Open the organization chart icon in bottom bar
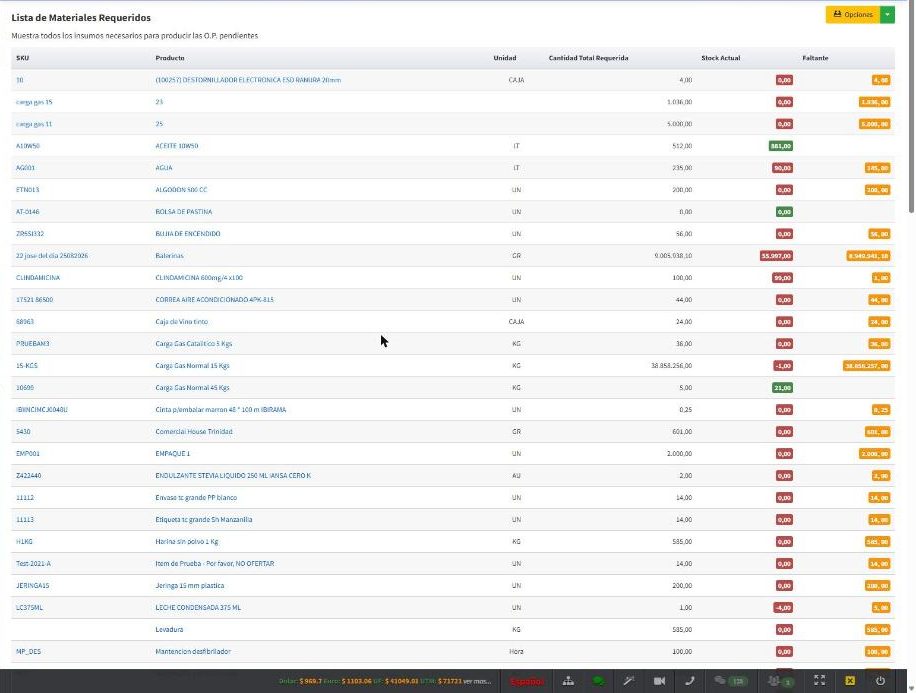The height and width of the screenshot is (693, 916). click(568, 681)
